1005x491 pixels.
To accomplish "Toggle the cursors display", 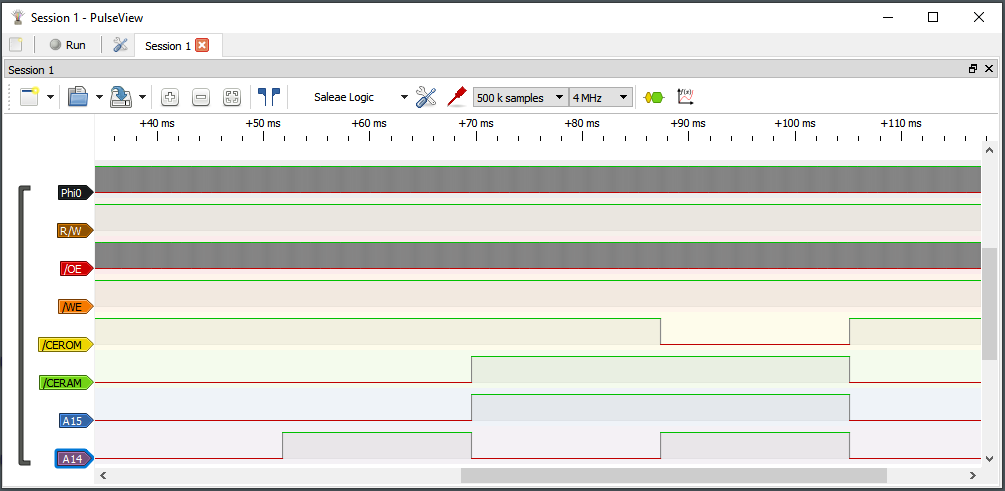I will coord(269,97).
